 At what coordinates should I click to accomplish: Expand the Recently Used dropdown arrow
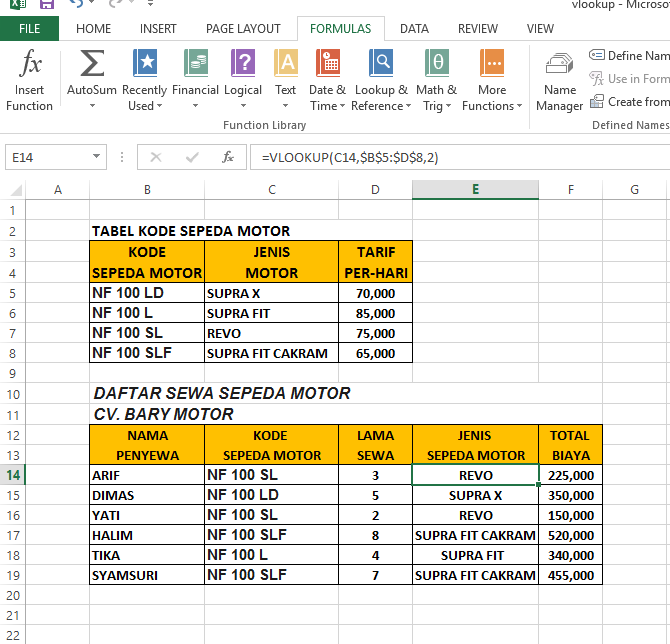(x=159, y=106)
